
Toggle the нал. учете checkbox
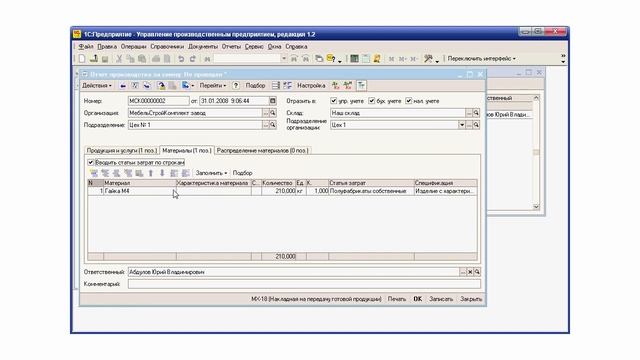tap(409, 101)
